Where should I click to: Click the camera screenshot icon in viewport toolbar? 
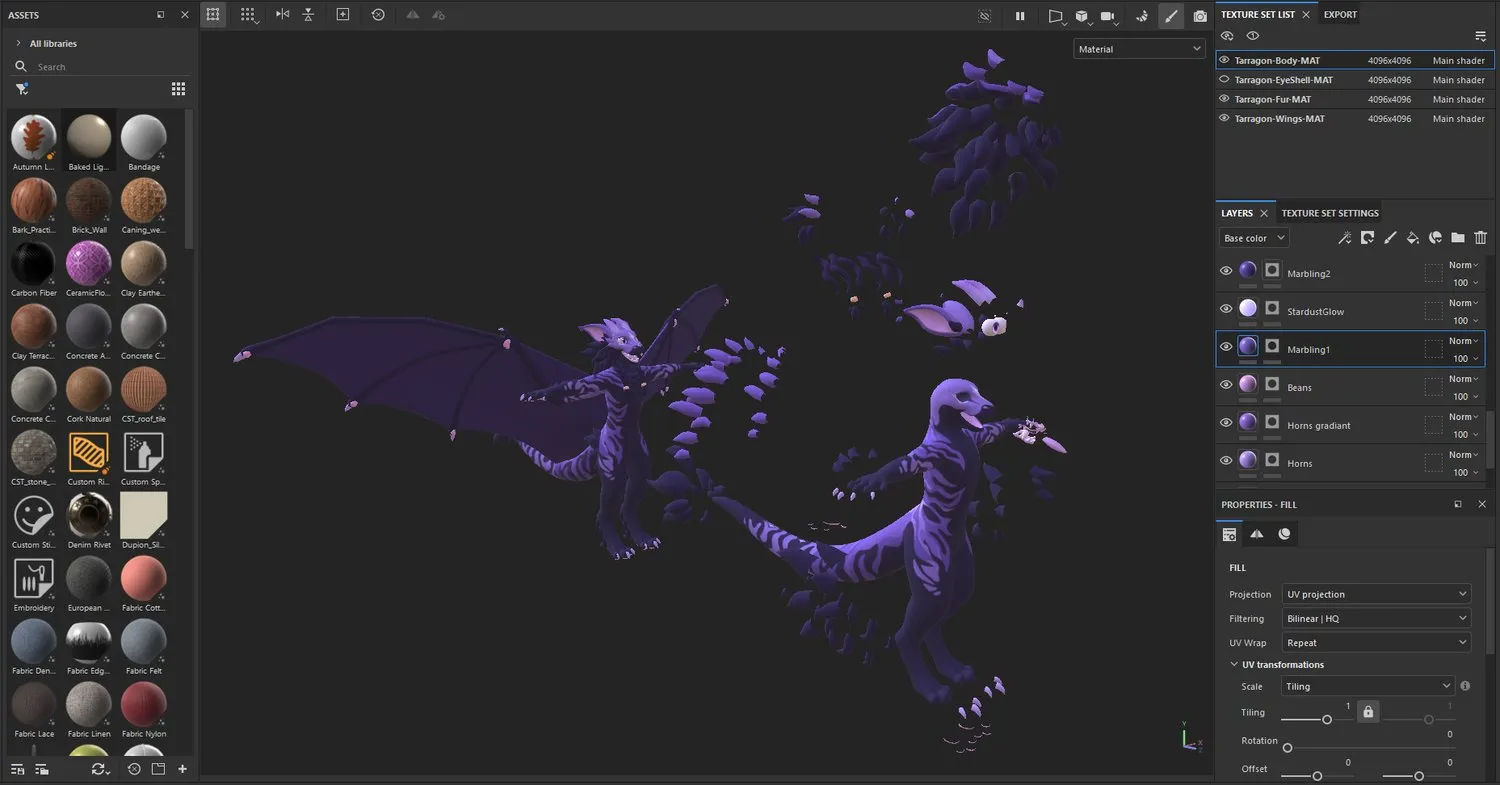pos(1200,16)
